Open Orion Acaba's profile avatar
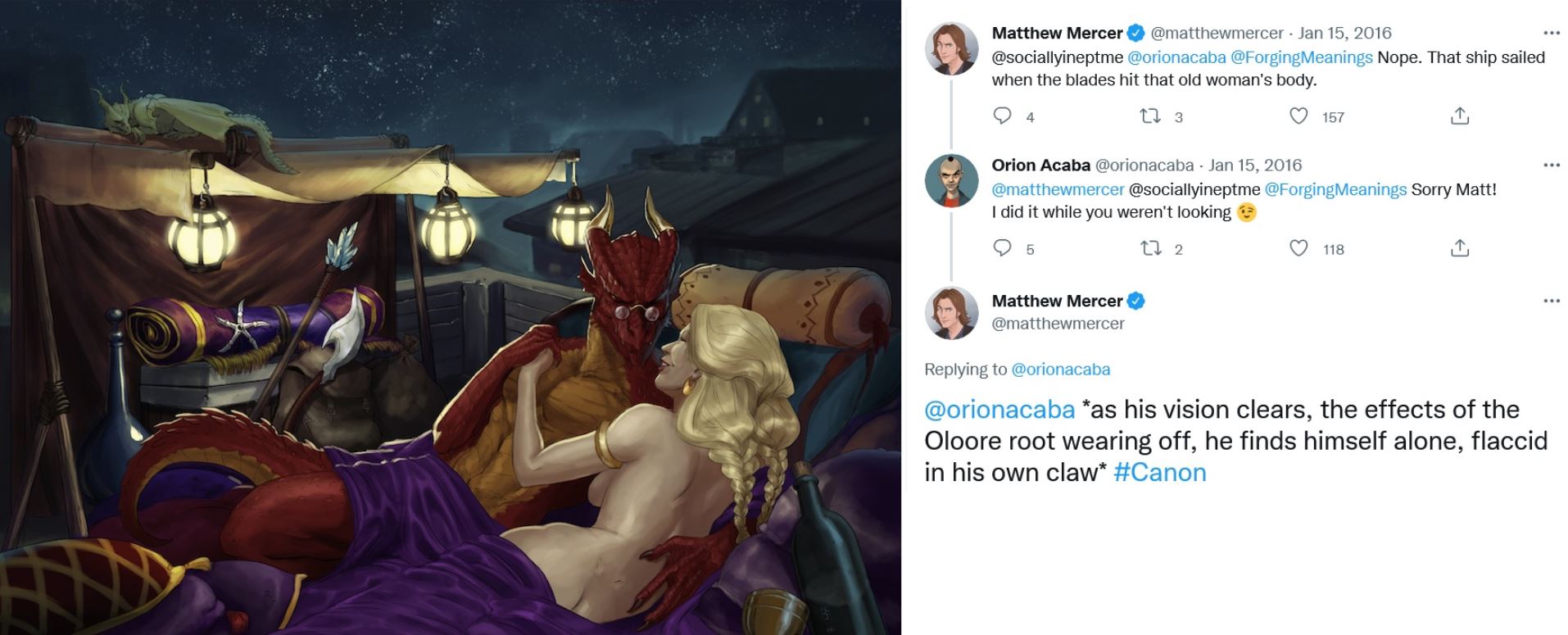This screenshot has width=1568, height=635. click(x=951, y=181)
